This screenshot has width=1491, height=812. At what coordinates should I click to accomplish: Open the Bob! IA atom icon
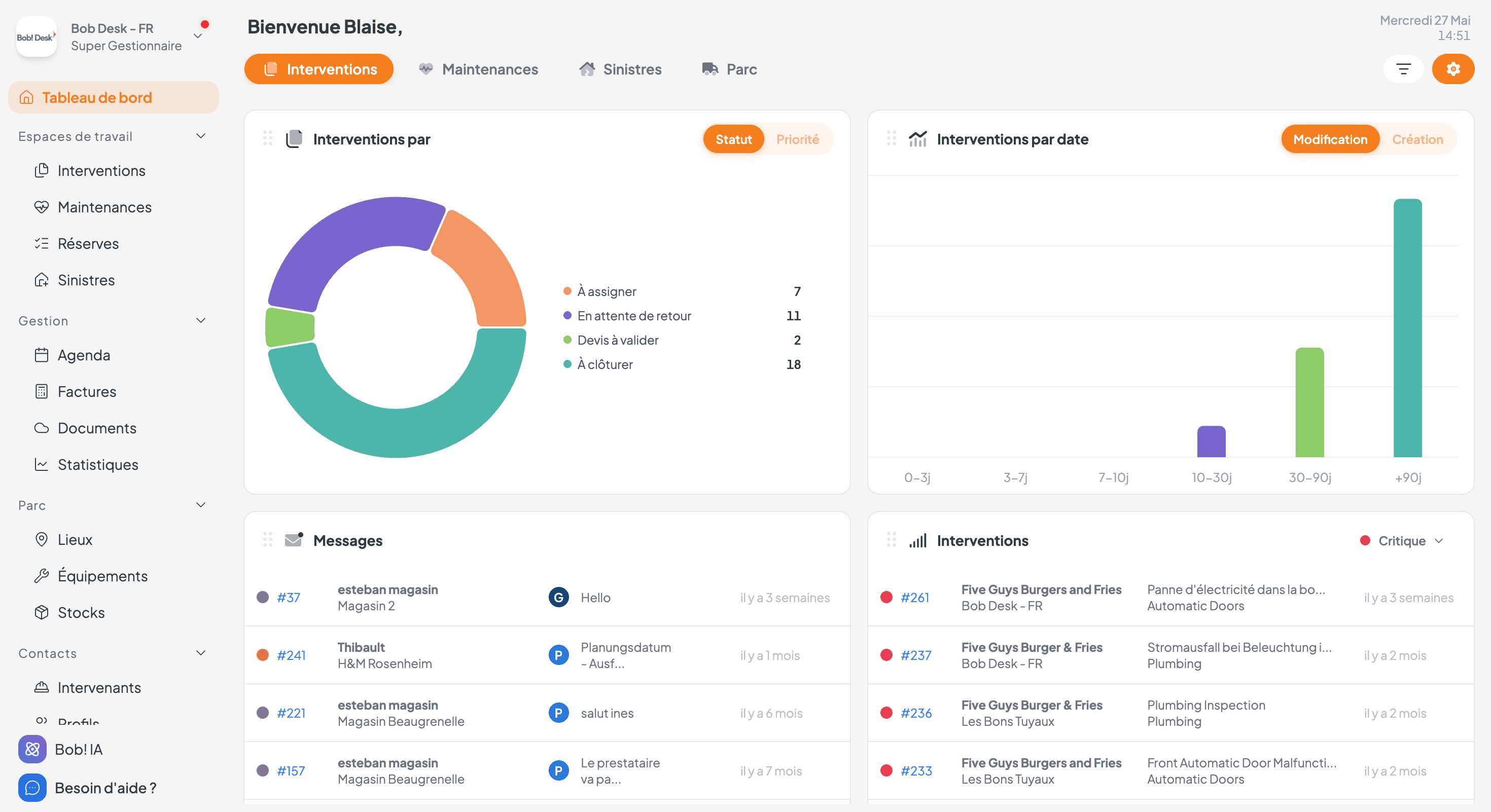[32, 750]
